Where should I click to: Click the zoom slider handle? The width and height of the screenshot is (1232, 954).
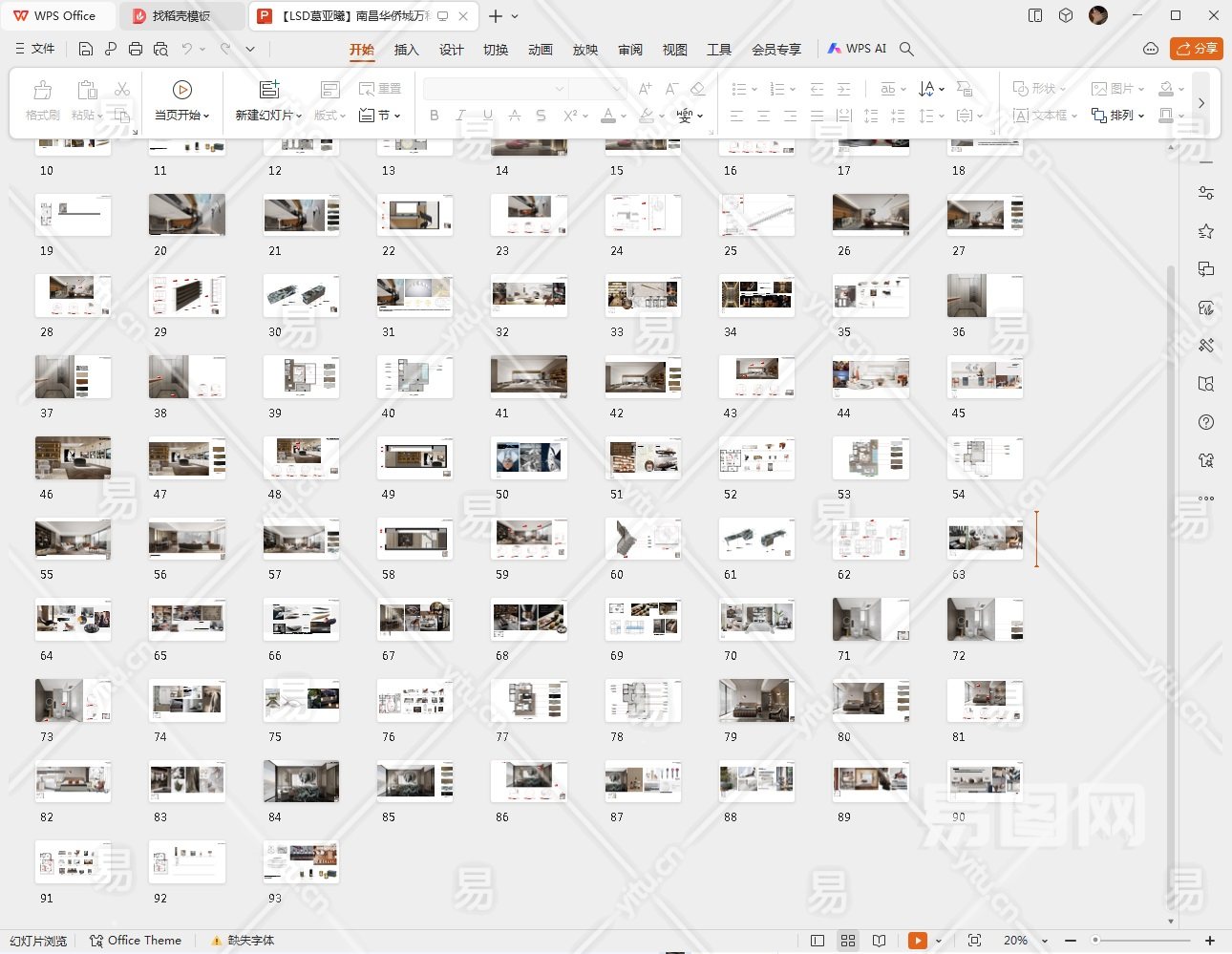tap(1095, 941)
